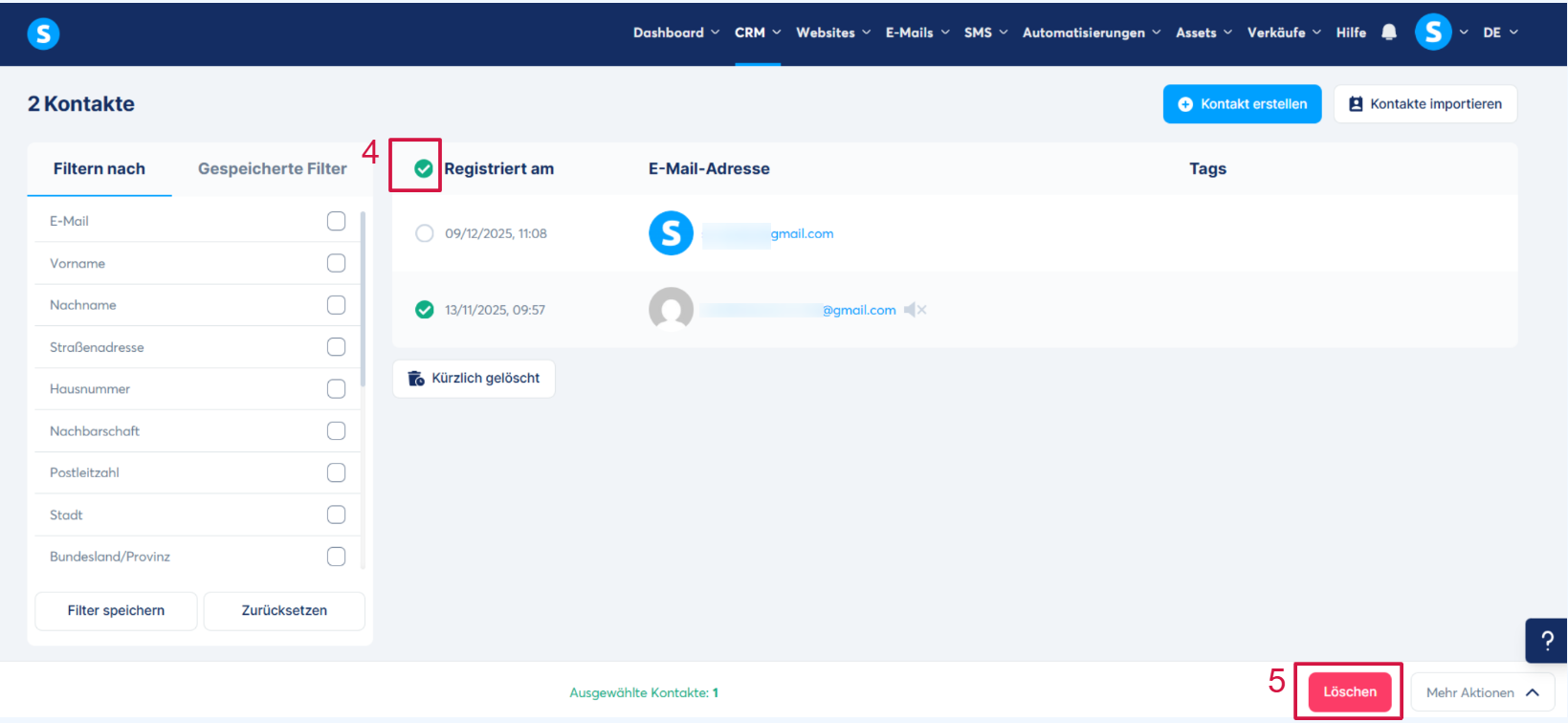Click the Systeme logo in top-left corner
1568x723 pixels.
43,33
